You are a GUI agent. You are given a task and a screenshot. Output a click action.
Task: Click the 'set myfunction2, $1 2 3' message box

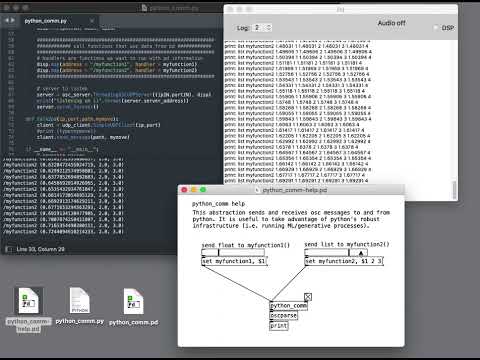click(344, 261)
